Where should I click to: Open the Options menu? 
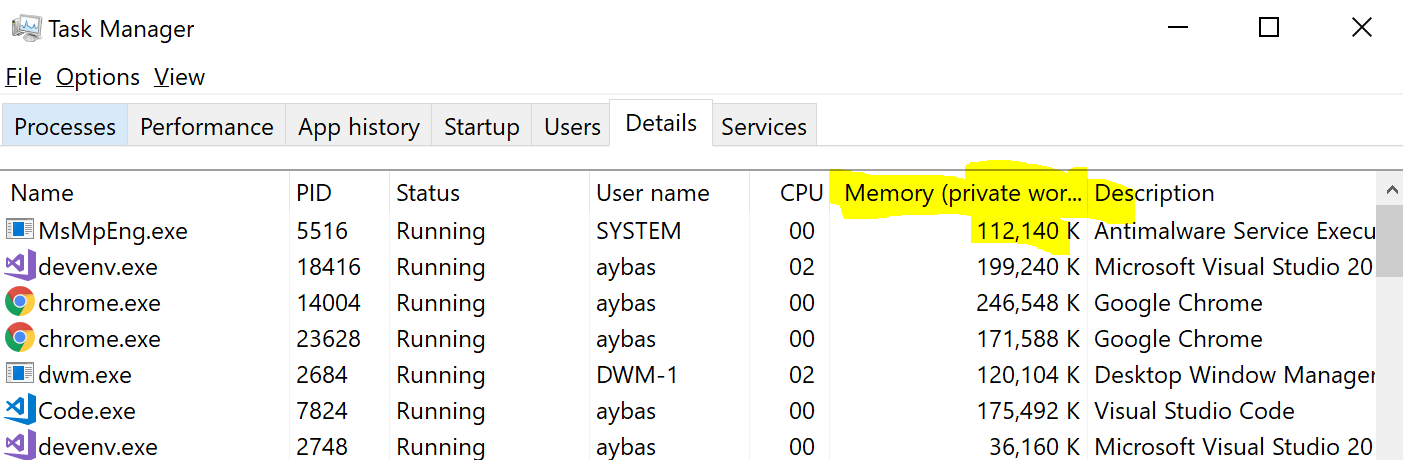tap(98, 77)
